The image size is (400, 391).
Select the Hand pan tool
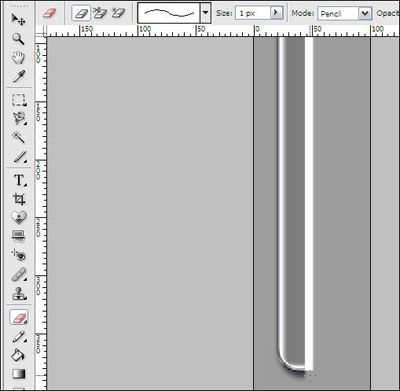(x=19, y=58)
